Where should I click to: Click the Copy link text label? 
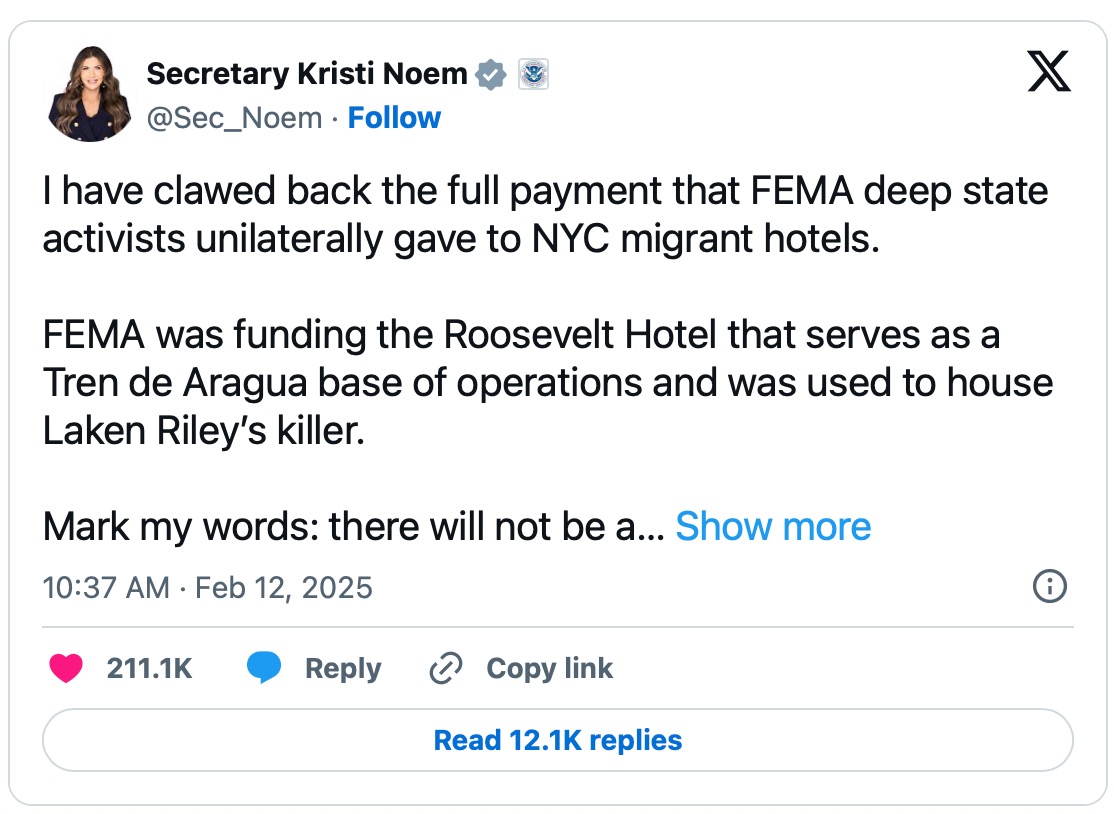[x=549, y=669]
